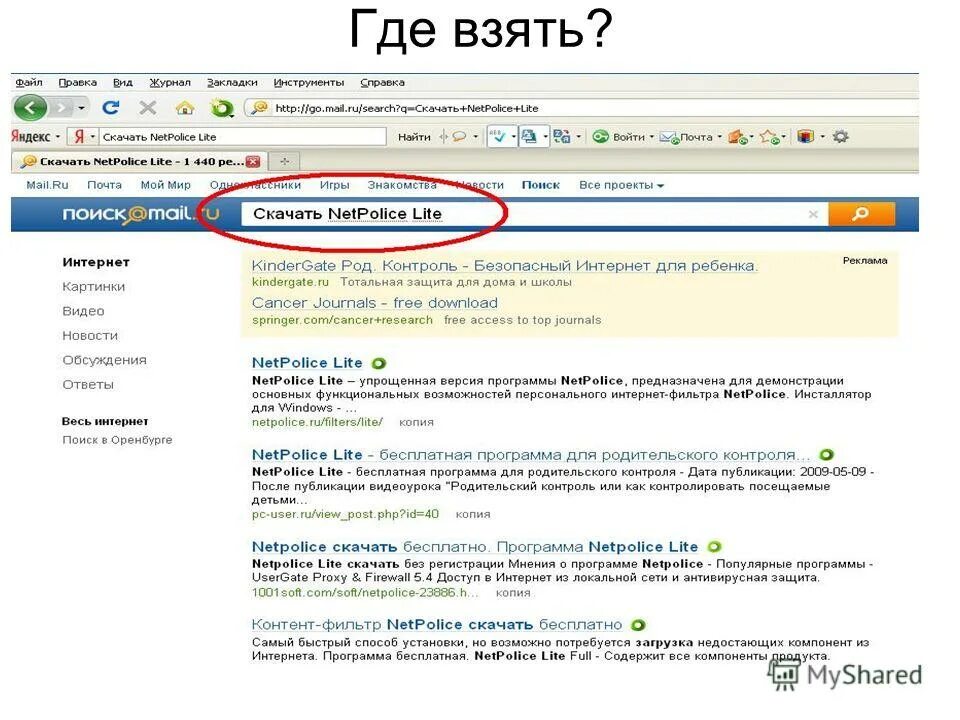
Task: Open the Закладки menu
Action: 232,82
